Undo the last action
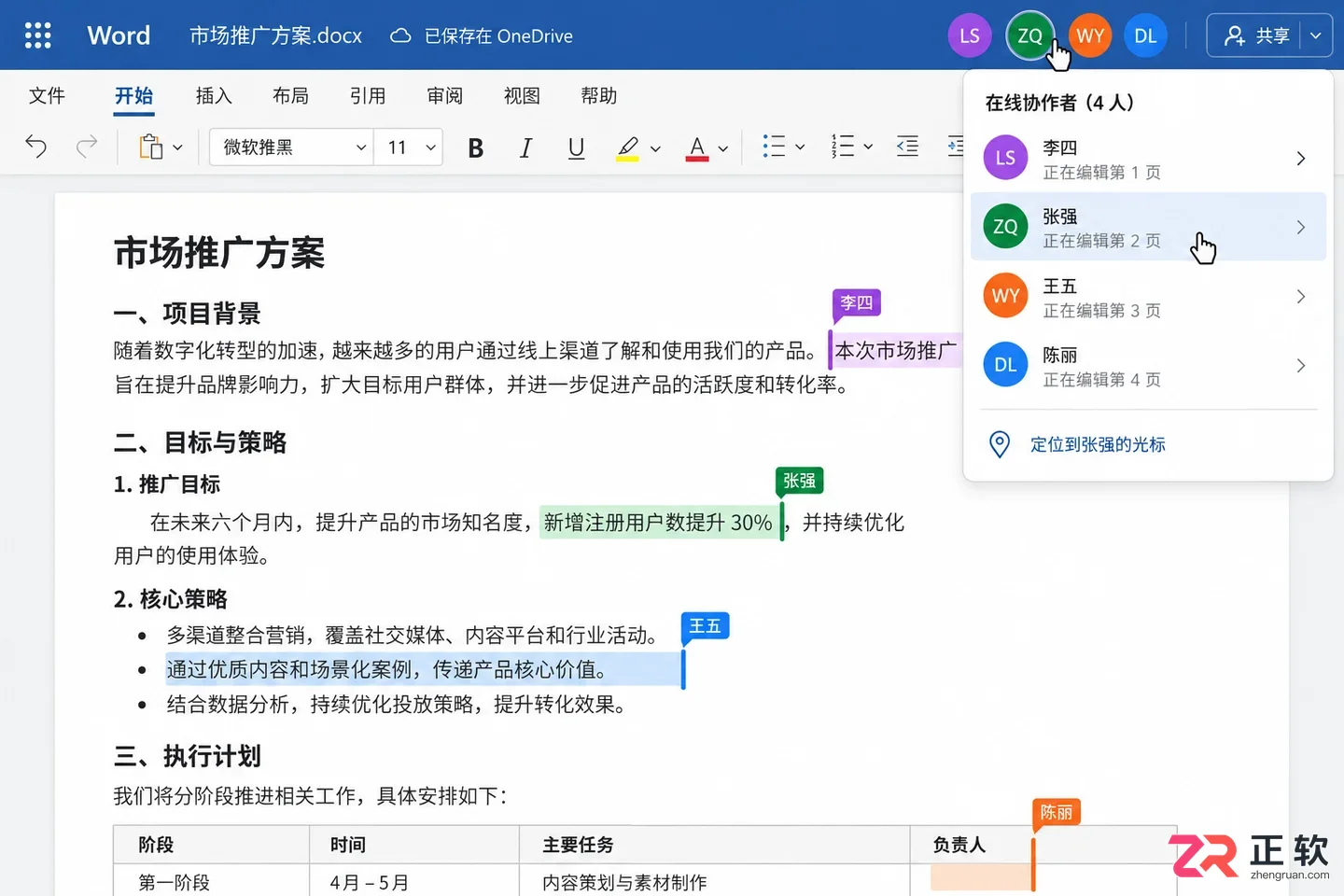The width and height of the screenshot is (1344, 896). coord(36,147)
